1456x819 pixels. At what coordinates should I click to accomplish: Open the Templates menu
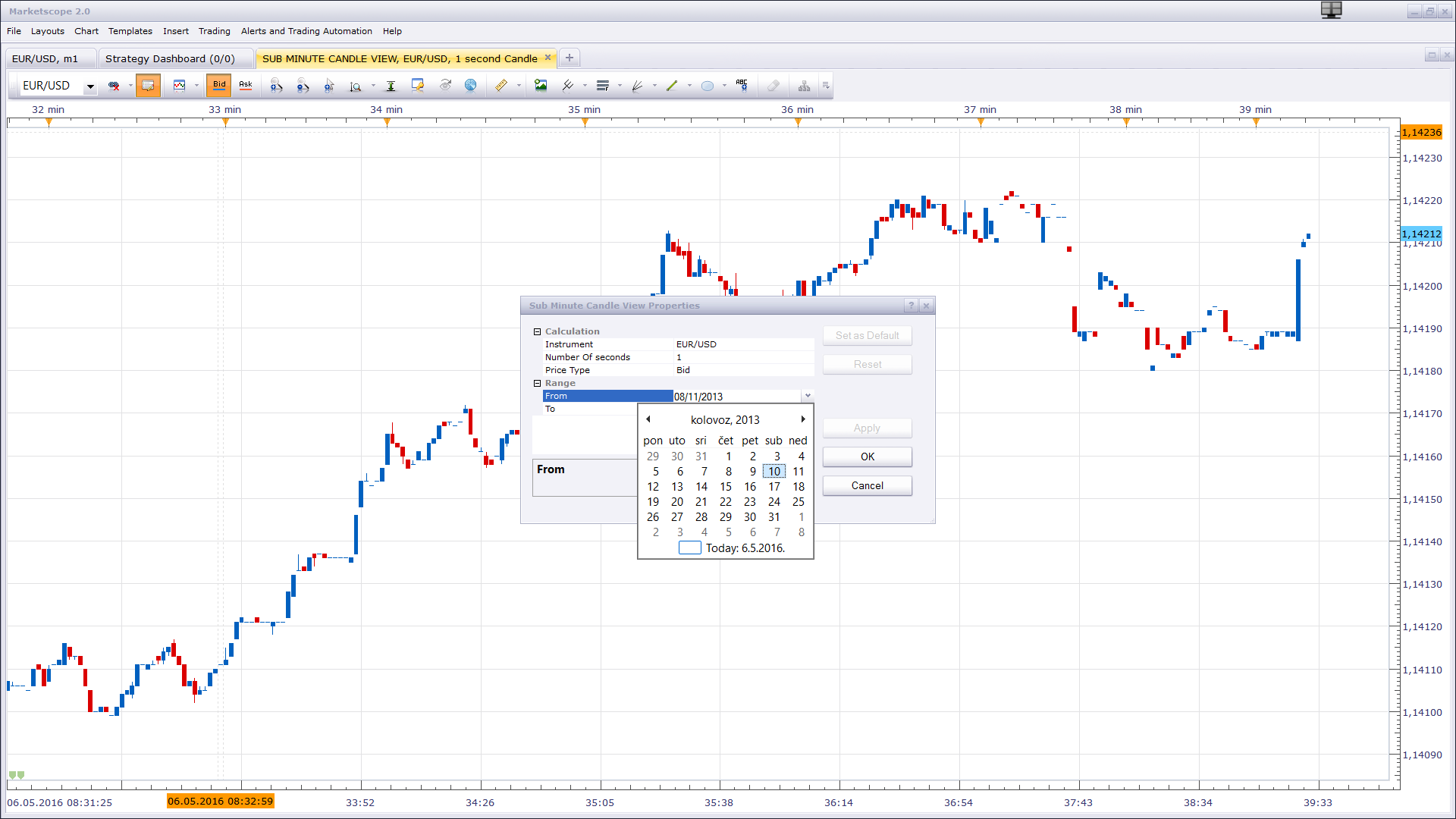[x=130, y=31]
